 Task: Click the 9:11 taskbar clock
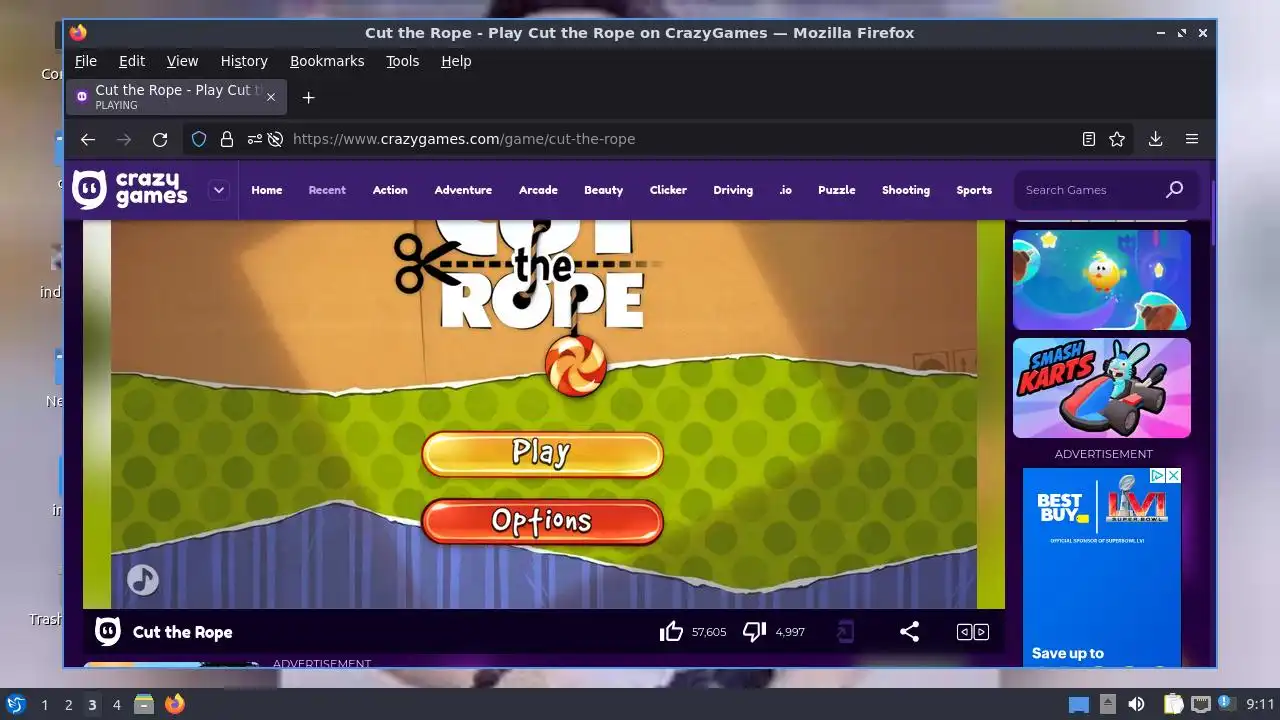pyautogui.click(x=1261, y=704)
